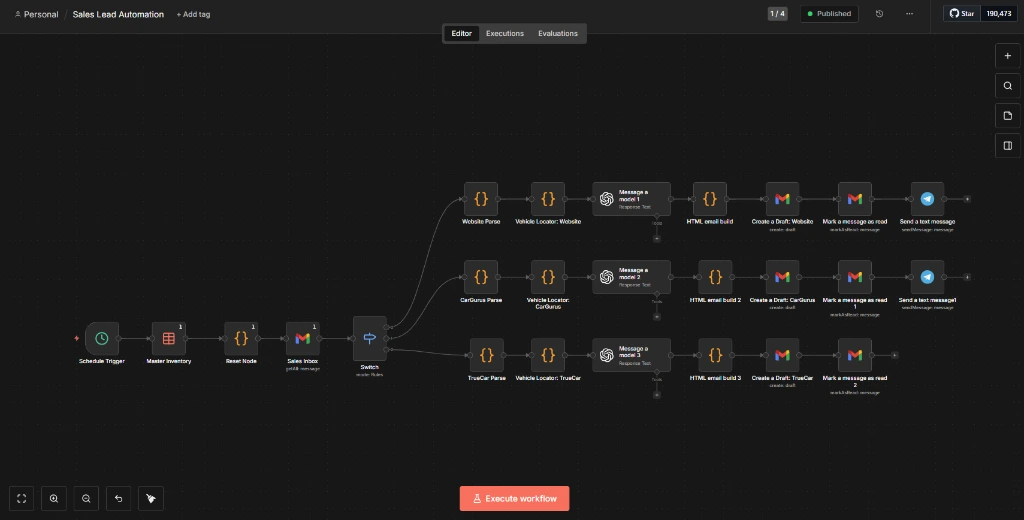
Task: Click the add node plus button
Action: [1008, 56]
